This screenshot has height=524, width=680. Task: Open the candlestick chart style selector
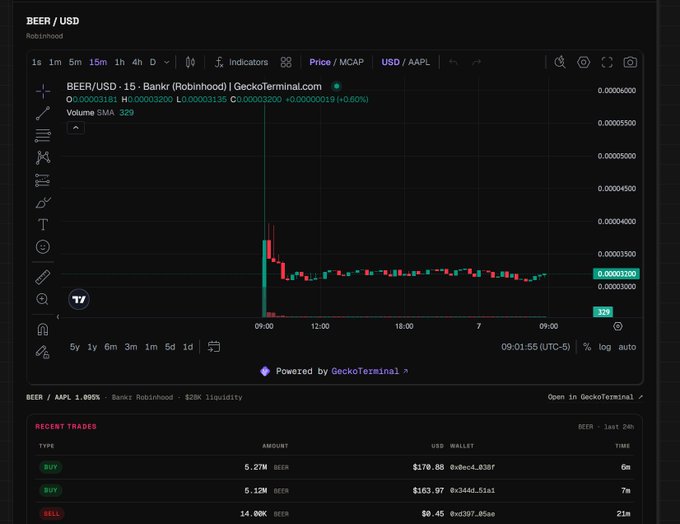coord(190,62)
